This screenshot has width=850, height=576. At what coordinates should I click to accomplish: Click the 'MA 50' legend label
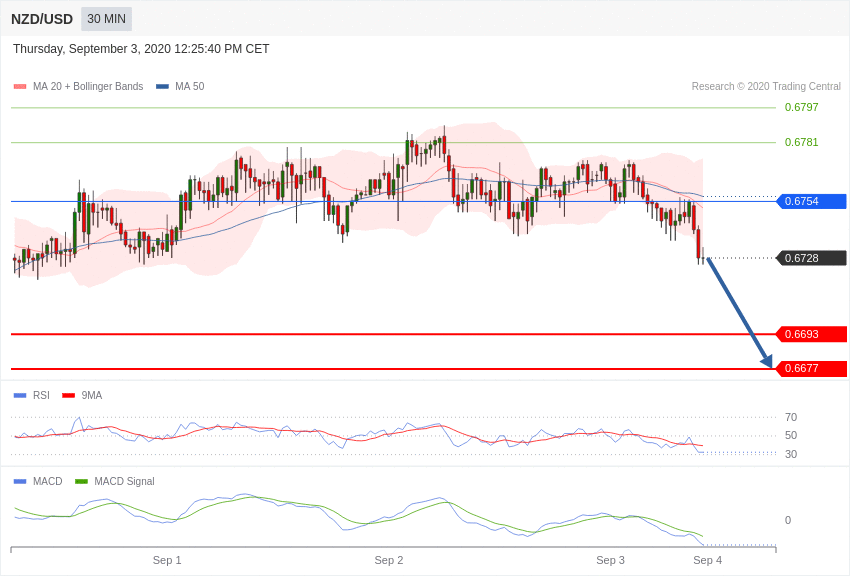[x=190, y=86]
